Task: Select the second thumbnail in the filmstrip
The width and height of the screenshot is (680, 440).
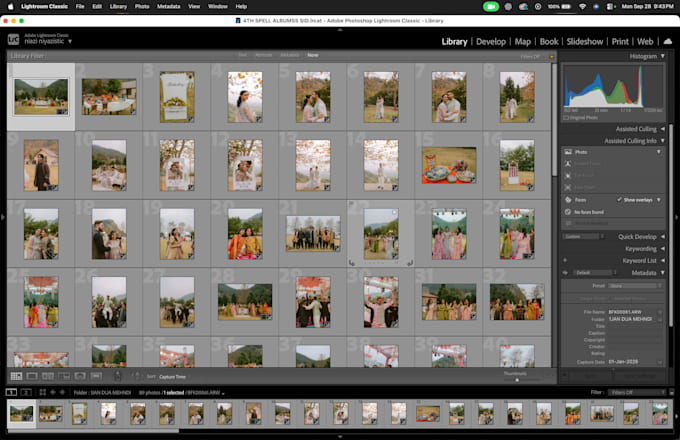Action: tap(51, 413)
